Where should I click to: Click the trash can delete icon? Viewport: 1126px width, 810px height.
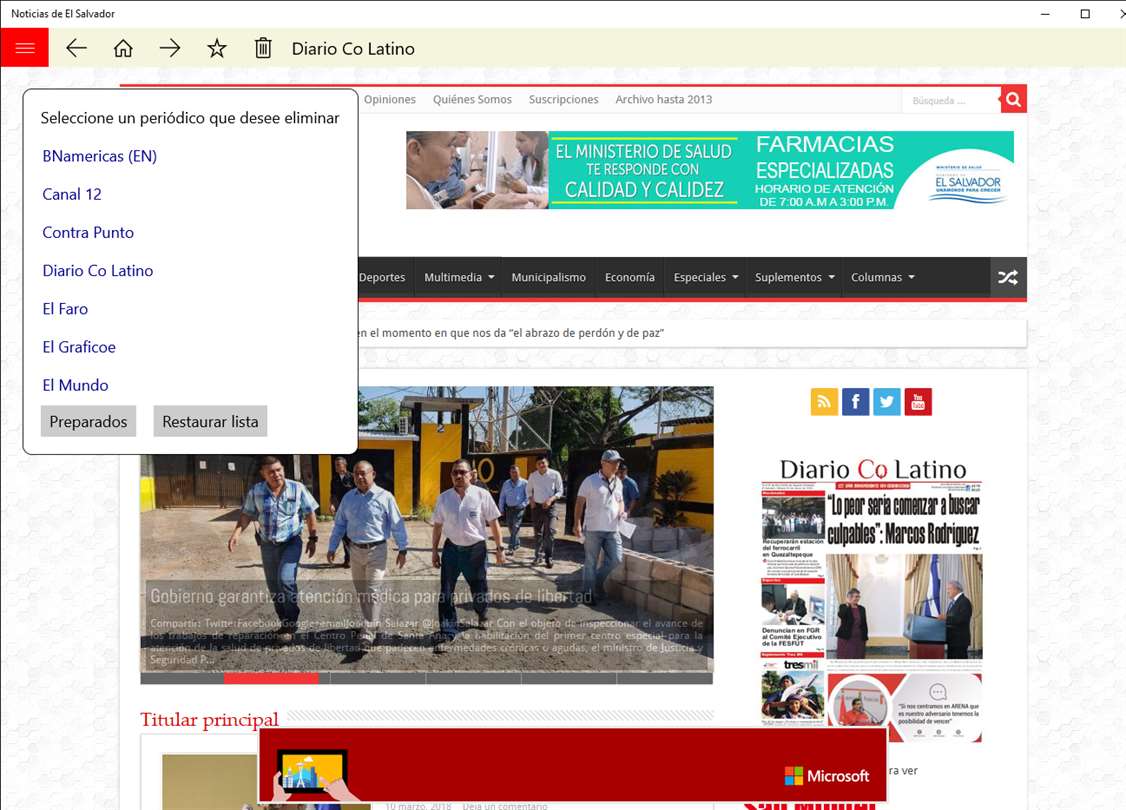tap(263, 48)
